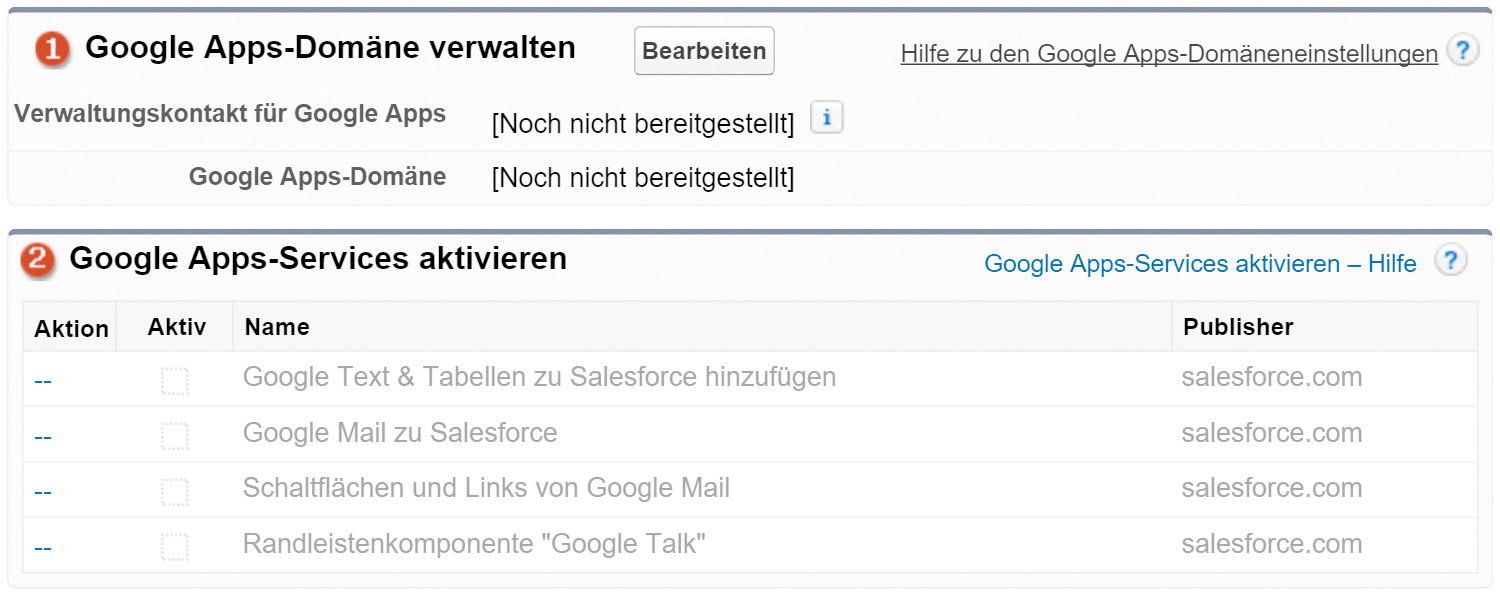Click the info icon next to Verwaltungskontakt
Viewport: 1500px width, 596px height.
pos(826,118)
